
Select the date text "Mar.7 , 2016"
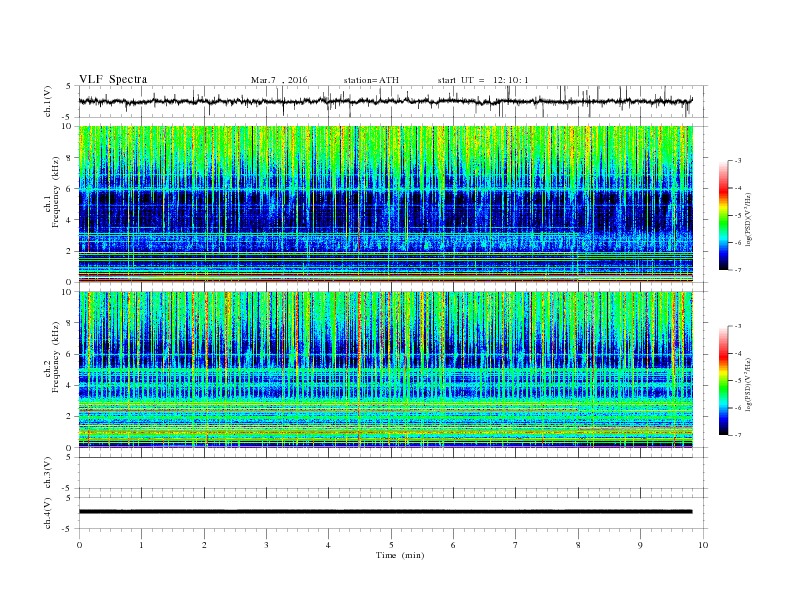coord(279,80)
